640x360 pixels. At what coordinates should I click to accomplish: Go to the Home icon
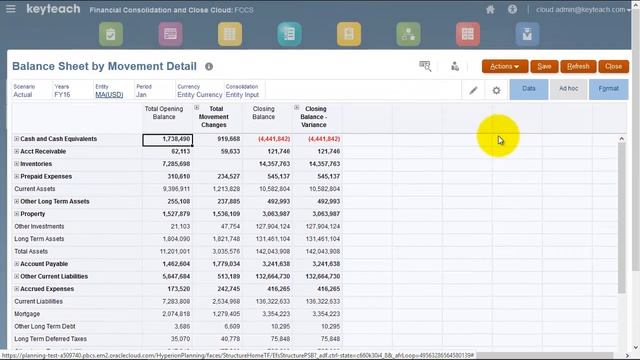[490, 9]
